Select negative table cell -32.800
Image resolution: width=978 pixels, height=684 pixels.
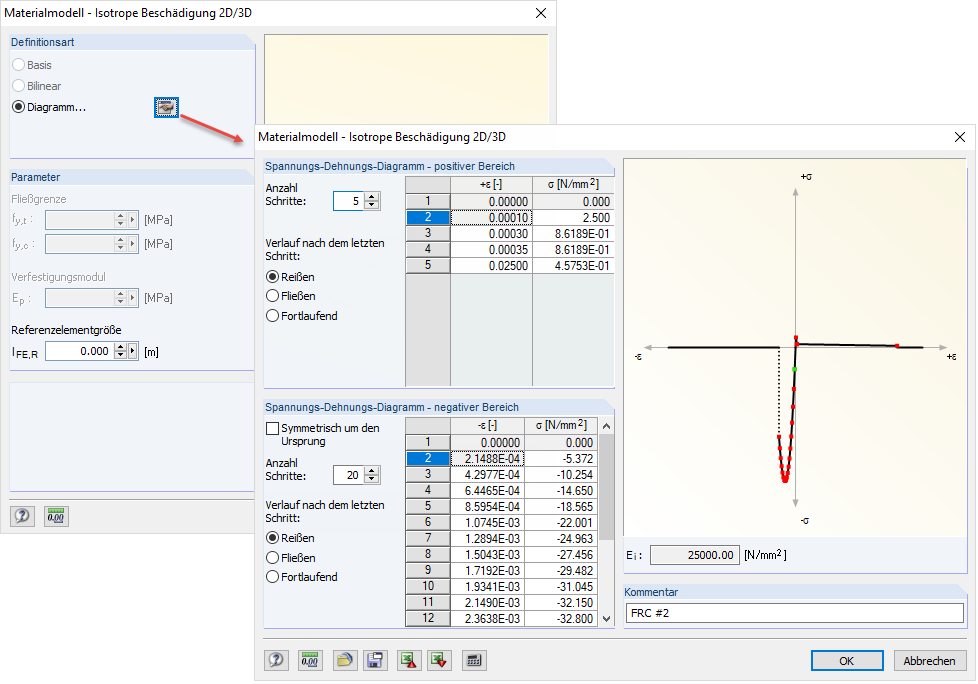click(x=561, y=619)
